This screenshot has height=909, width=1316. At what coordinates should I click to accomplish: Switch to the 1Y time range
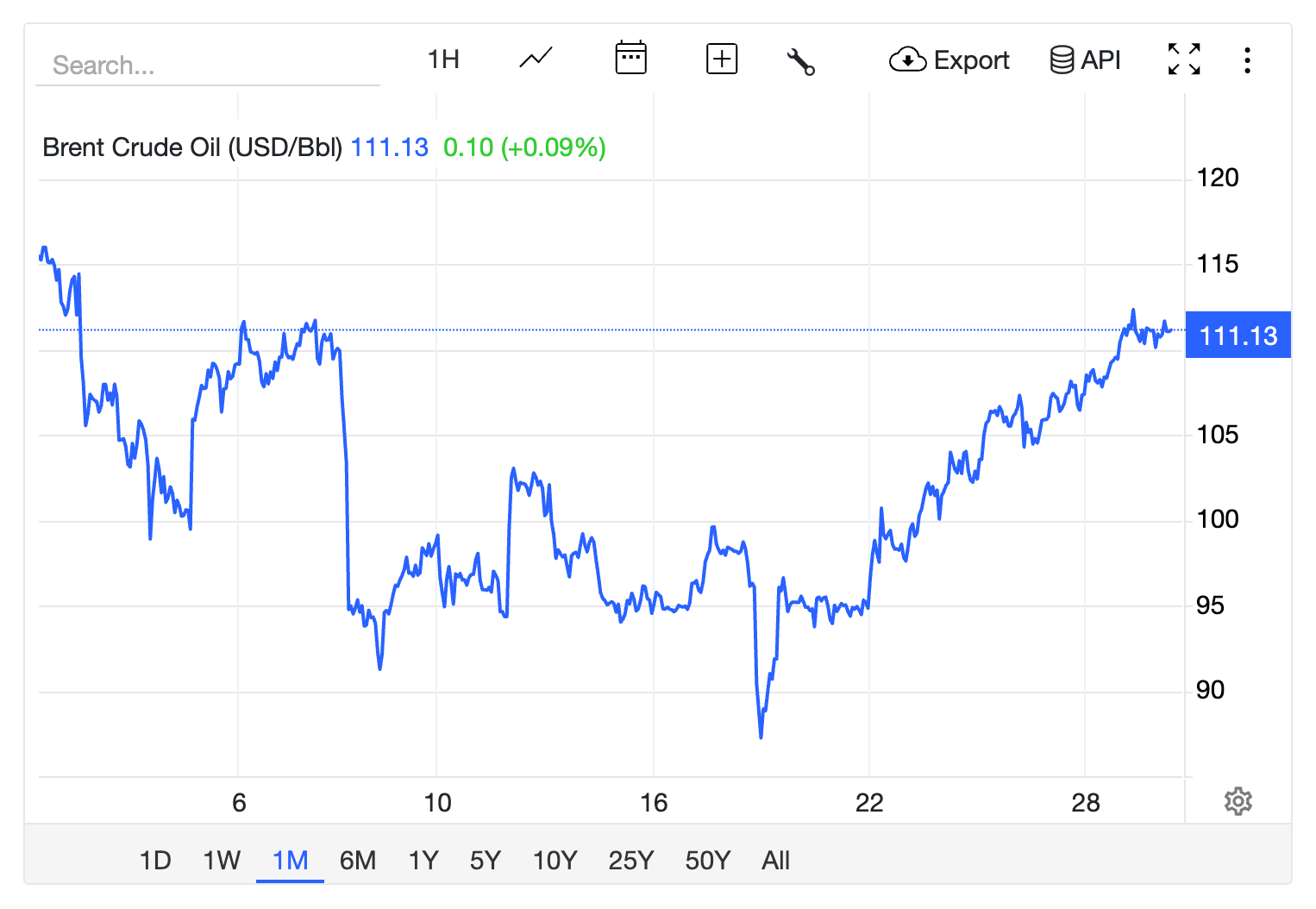423,861
